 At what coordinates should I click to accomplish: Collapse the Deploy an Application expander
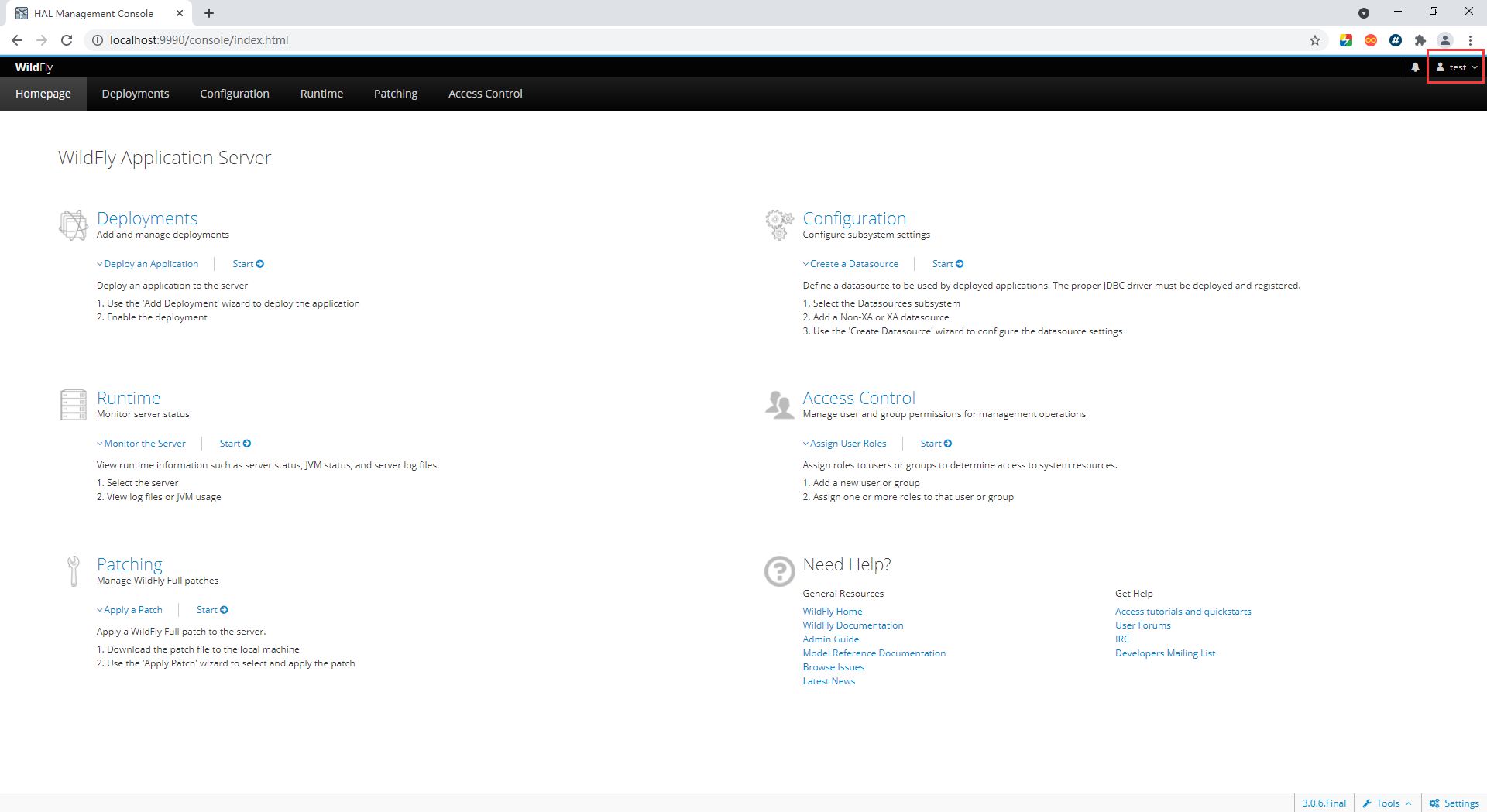(148, 264)
